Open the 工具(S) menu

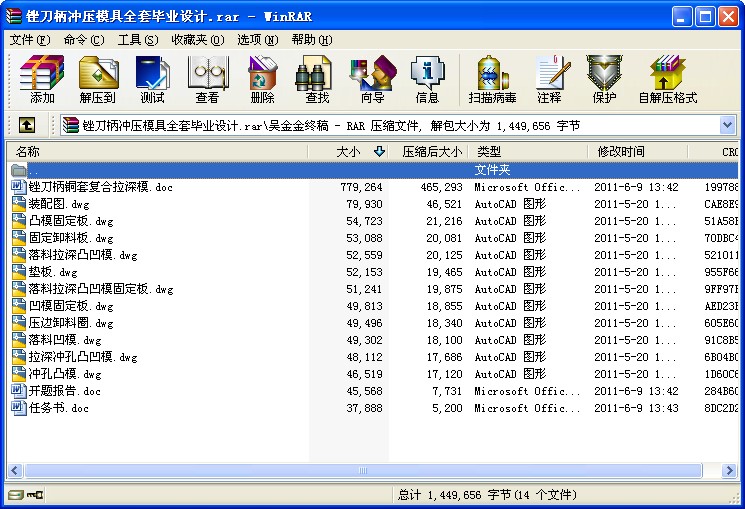138,39
